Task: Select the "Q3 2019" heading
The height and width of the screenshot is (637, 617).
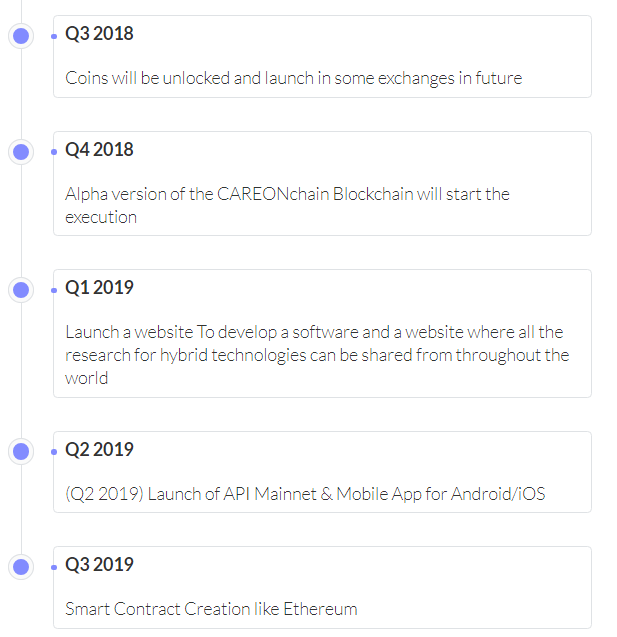Action: [x=99, y=565]
